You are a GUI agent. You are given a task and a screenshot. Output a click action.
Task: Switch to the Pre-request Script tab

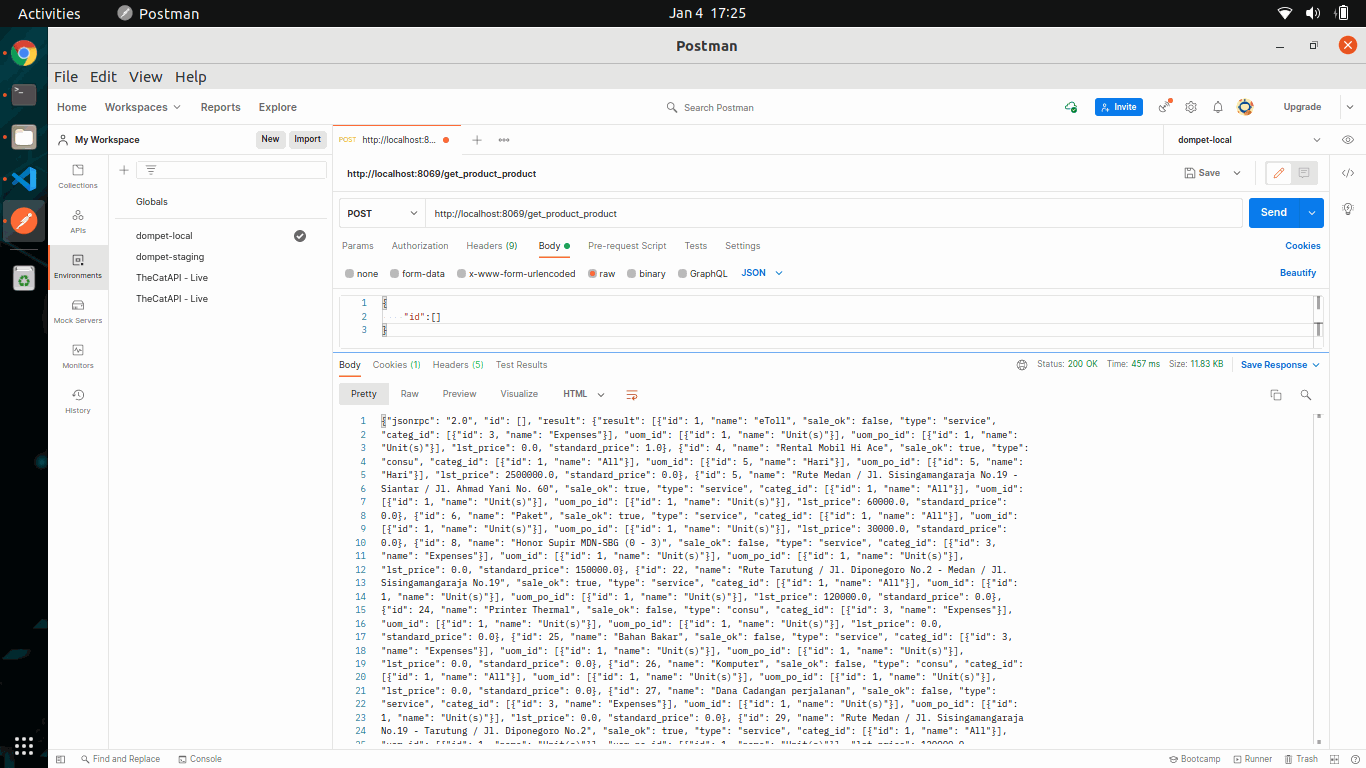tap(627, 246)
